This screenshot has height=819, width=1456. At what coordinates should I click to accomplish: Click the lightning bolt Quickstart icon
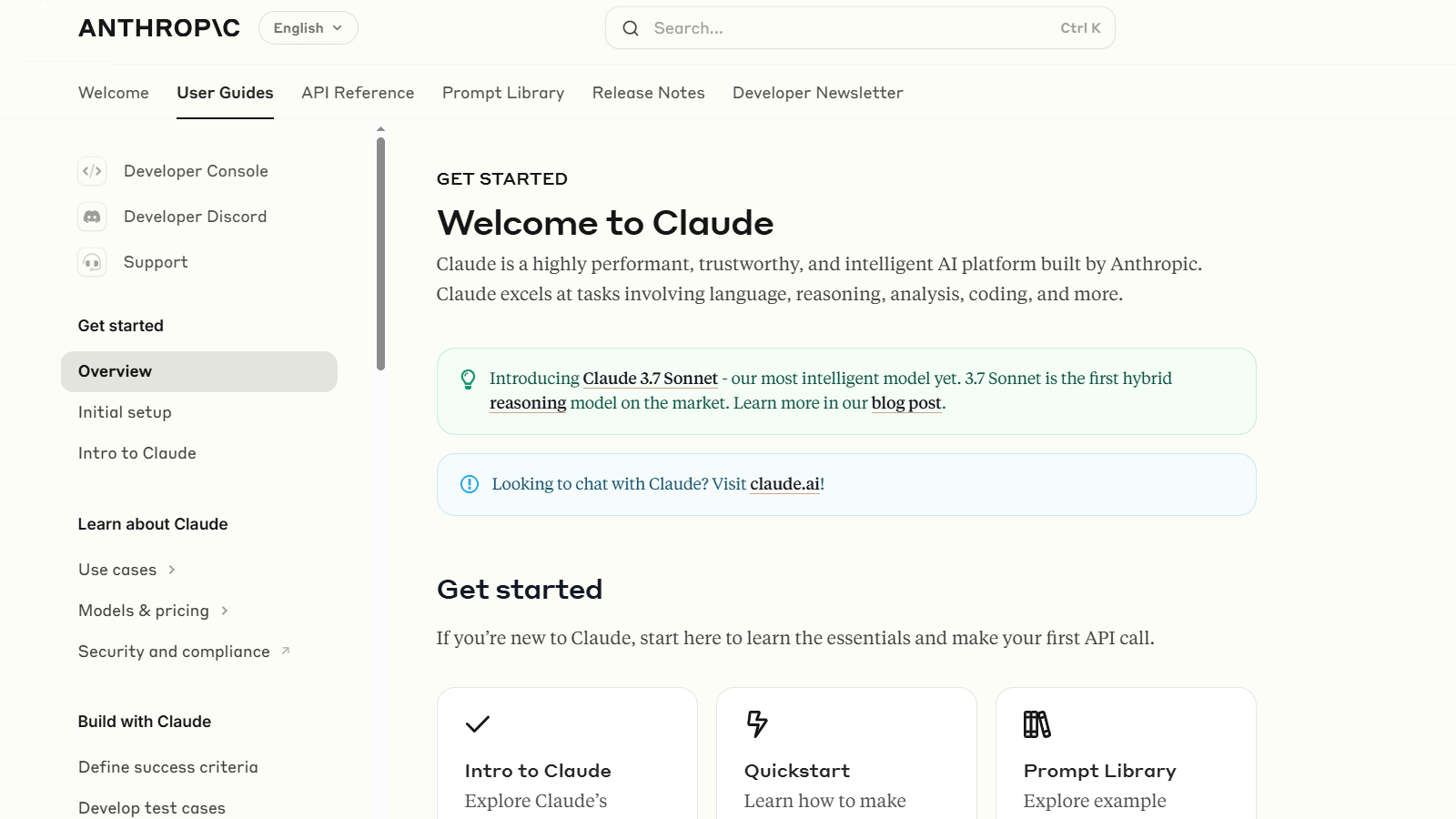pyautogui.click(x=757, y=724)
